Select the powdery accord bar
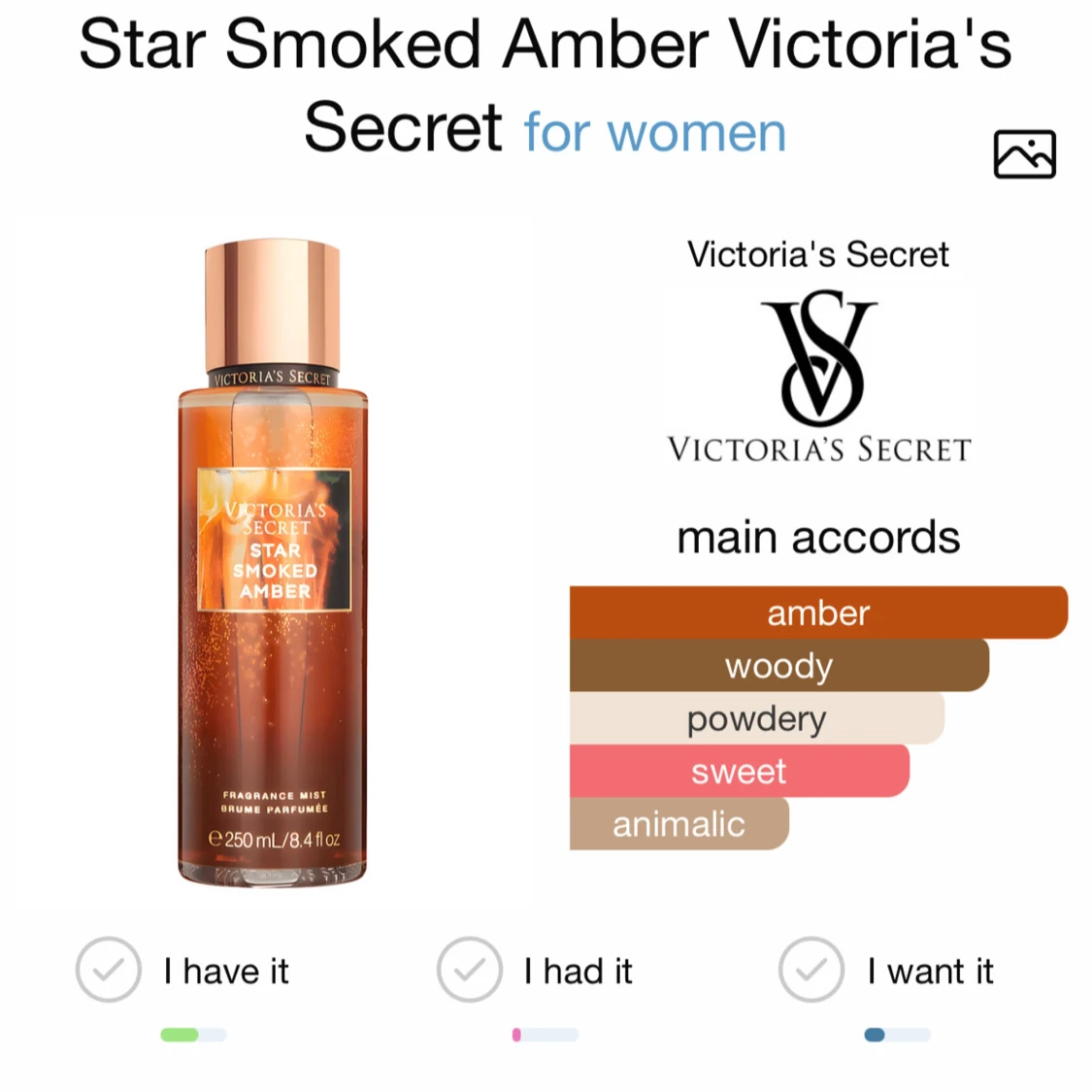The height and width of the screenshot is (1092, 1092). tap(757, 718)
